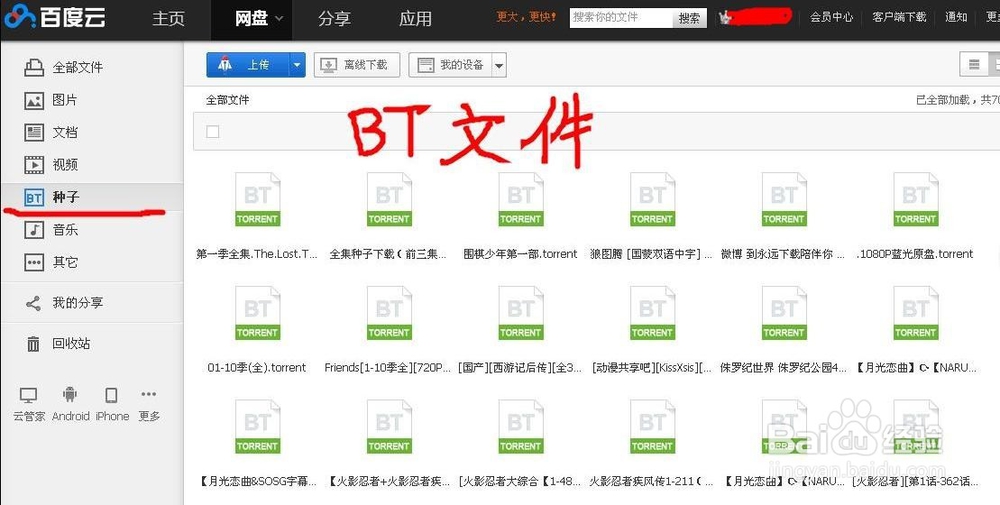Select the 狼图腾 torrent file icon
This screenshot has height=505, width=1000.
coord(652,200)
